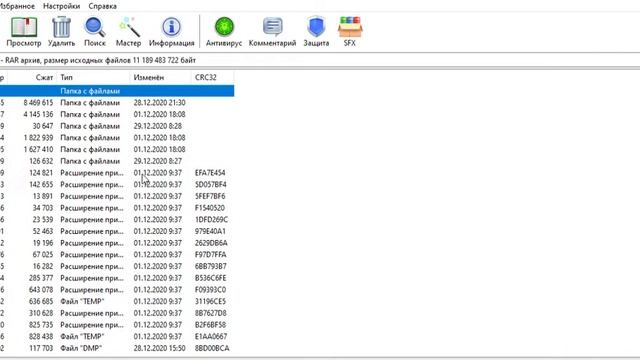Sort by Тип column header
Image resolution: width=640 pixels, height=360 pixels.
[93, 77]
